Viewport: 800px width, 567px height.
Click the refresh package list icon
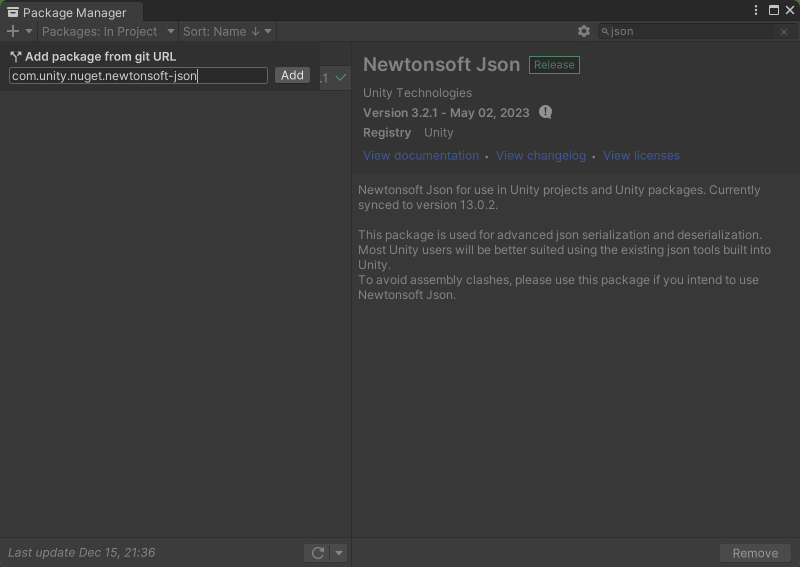point(318,553)
